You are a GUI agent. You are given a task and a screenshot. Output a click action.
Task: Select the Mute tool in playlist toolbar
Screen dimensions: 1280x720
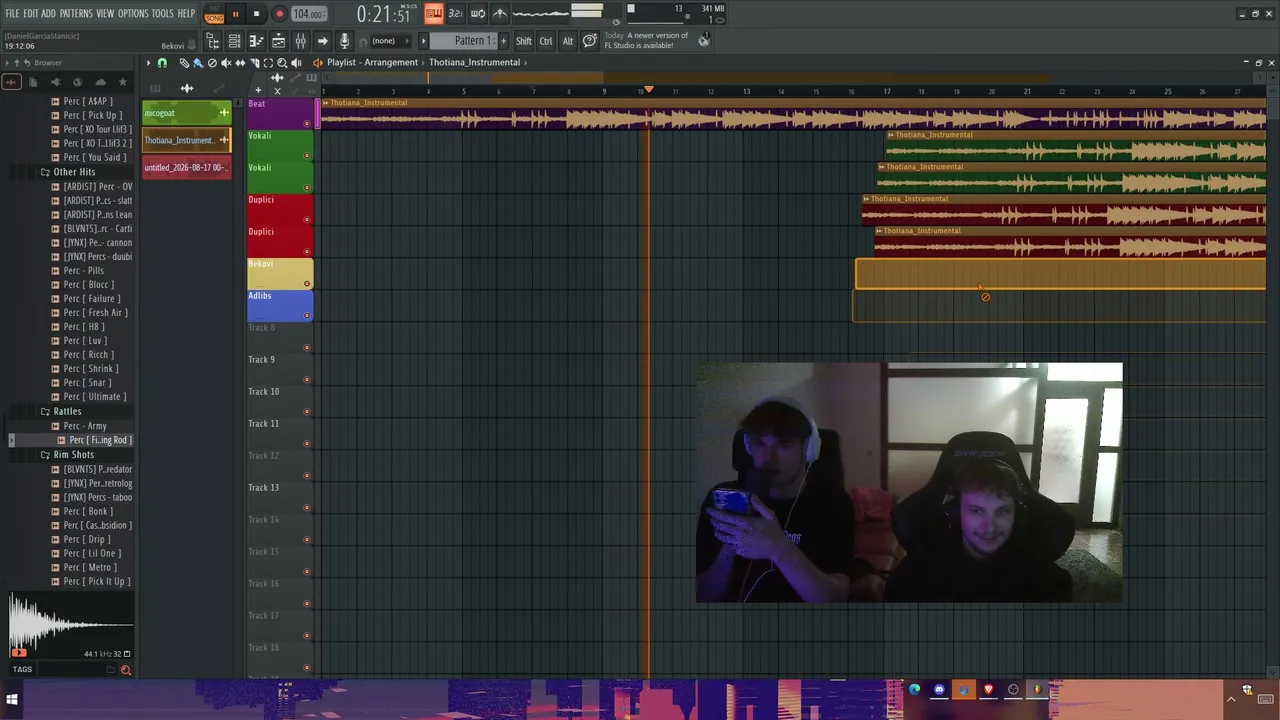(x=226, y=63)
